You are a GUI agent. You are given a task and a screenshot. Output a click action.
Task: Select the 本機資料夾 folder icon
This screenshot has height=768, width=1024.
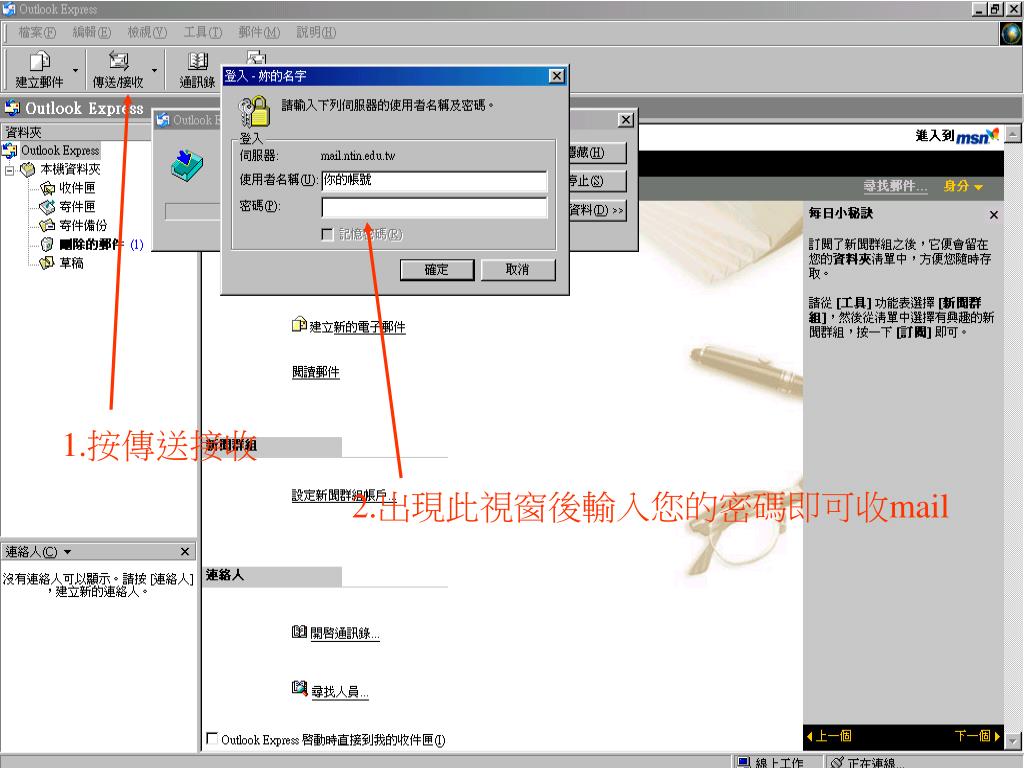point(27,170)
